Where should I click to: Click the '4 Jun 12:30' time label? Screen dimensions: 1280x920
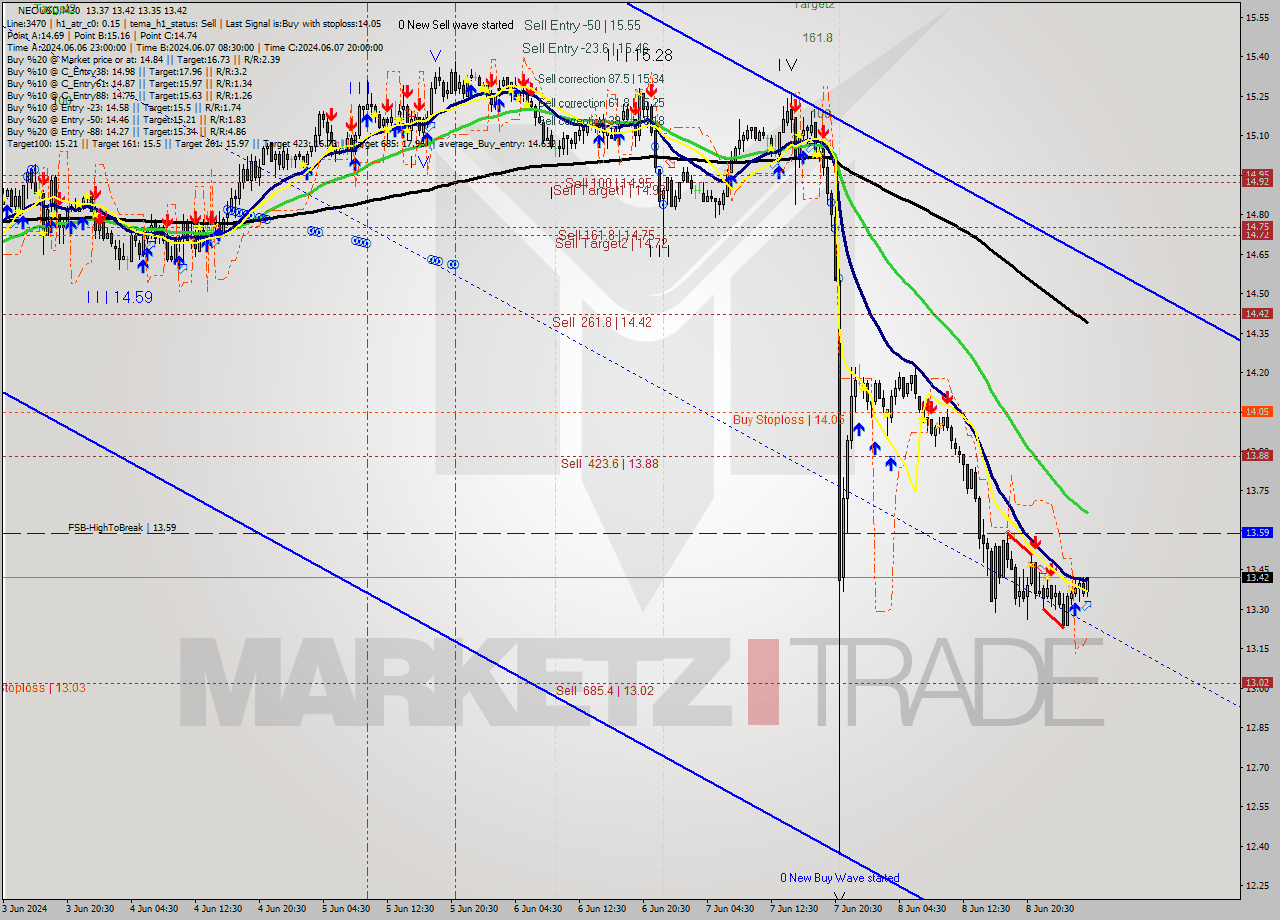tap(216, 909)
